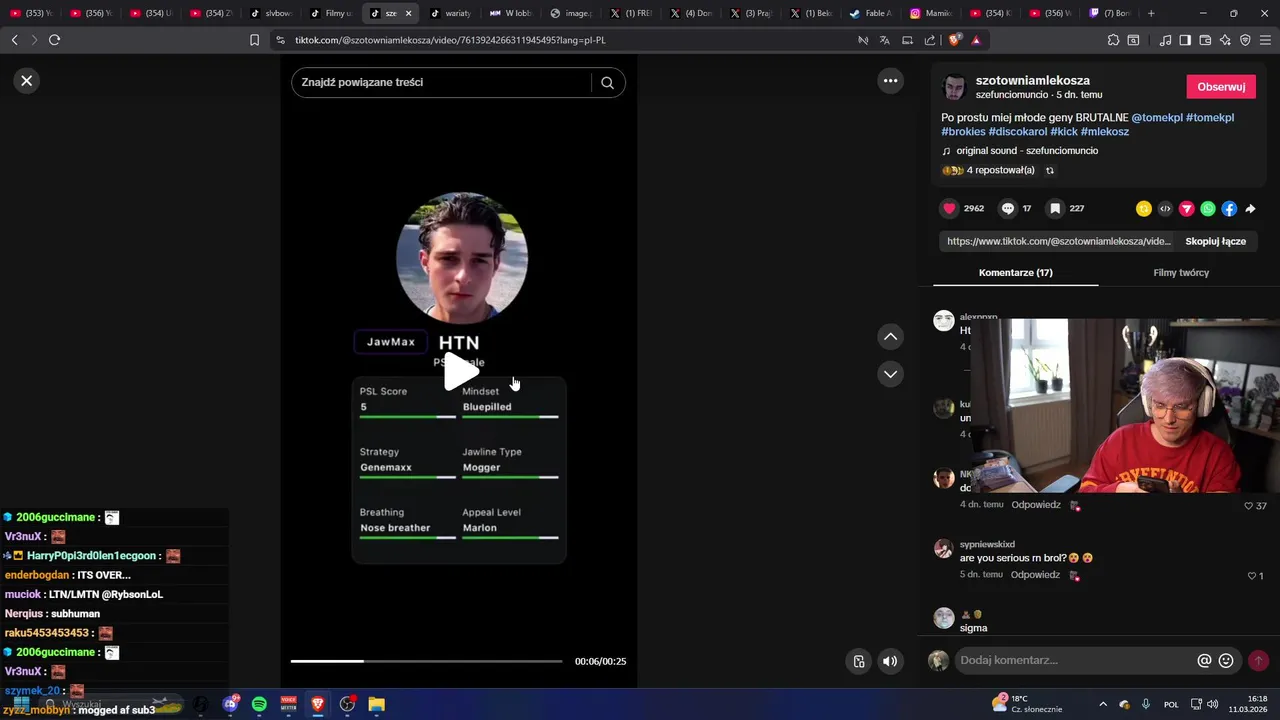Click the translate page icon

[x=885, y=40]
